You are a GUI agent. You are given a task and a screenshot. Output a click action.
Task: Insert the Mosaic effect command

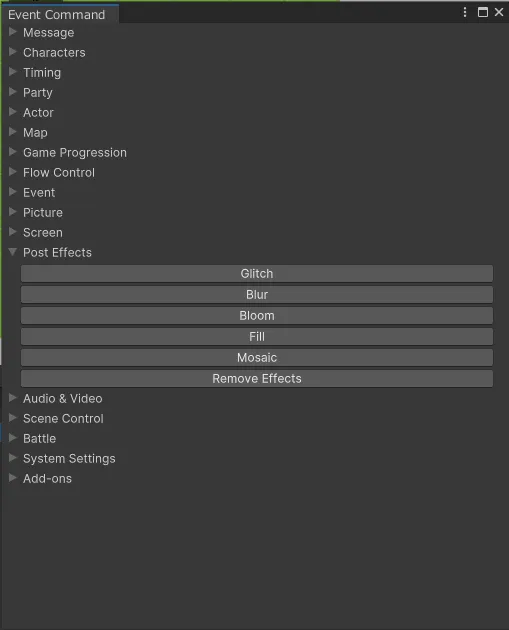(x=257, y=358)
